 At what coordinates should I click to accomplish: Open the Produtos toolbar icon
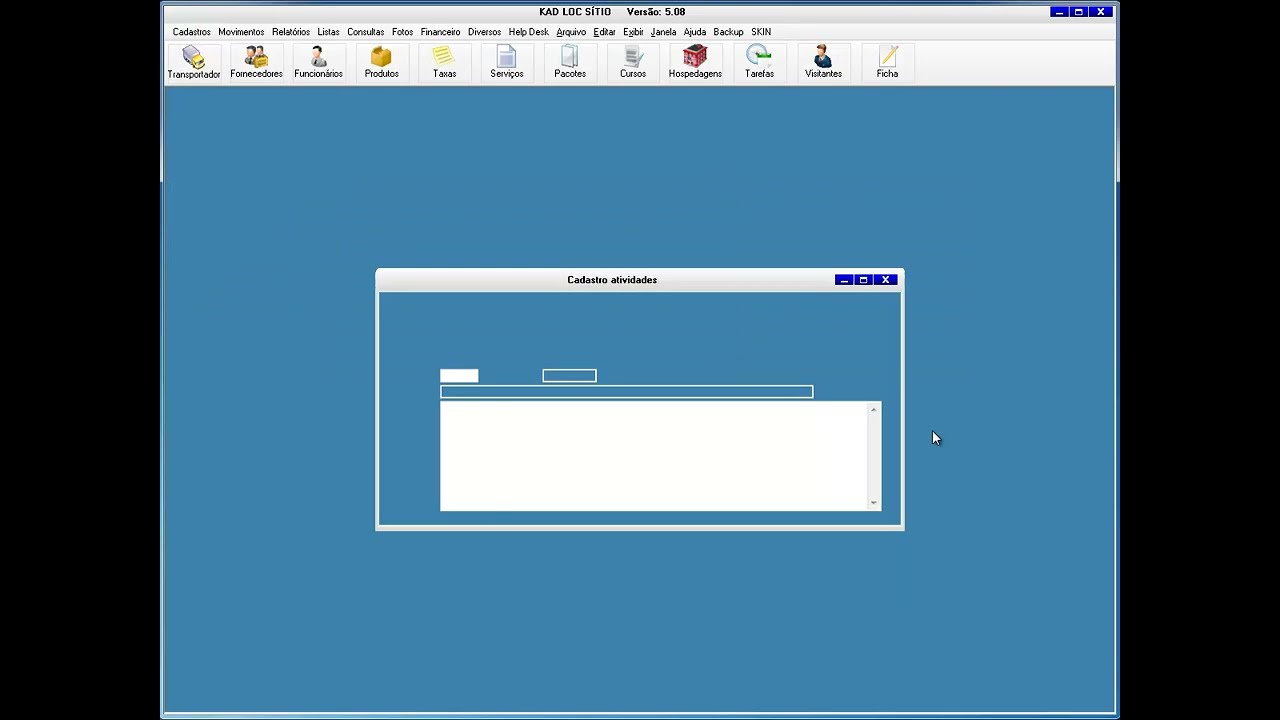[381, 62]
